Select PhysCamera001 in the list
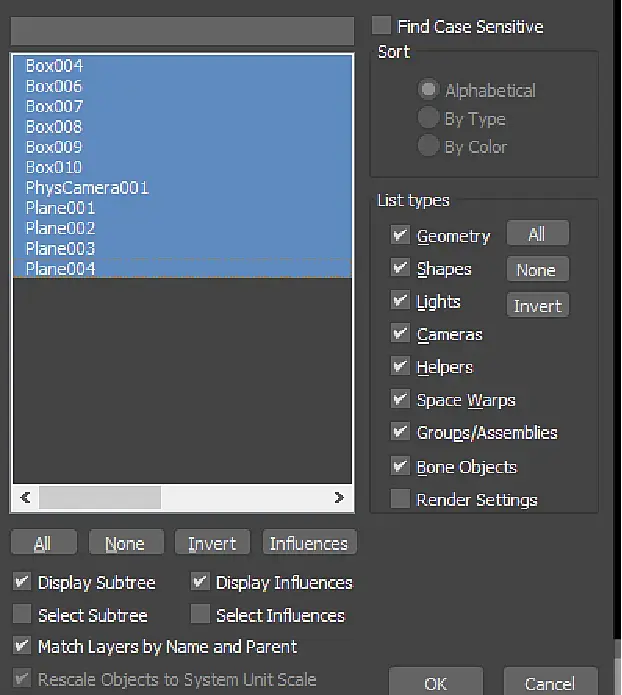 [87, 187]
